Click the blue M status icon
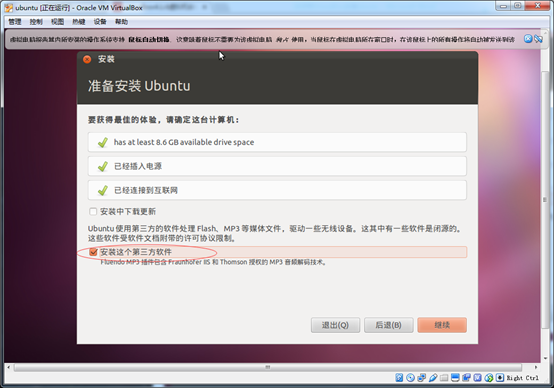Screen dimensions: 554x388 tap(477, 378)
